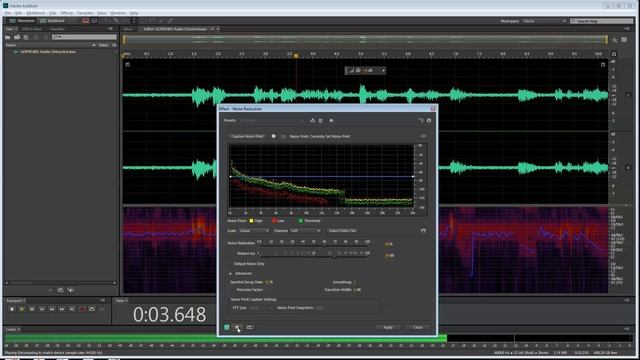Click the Record button in Transport

tap(82, 309)
